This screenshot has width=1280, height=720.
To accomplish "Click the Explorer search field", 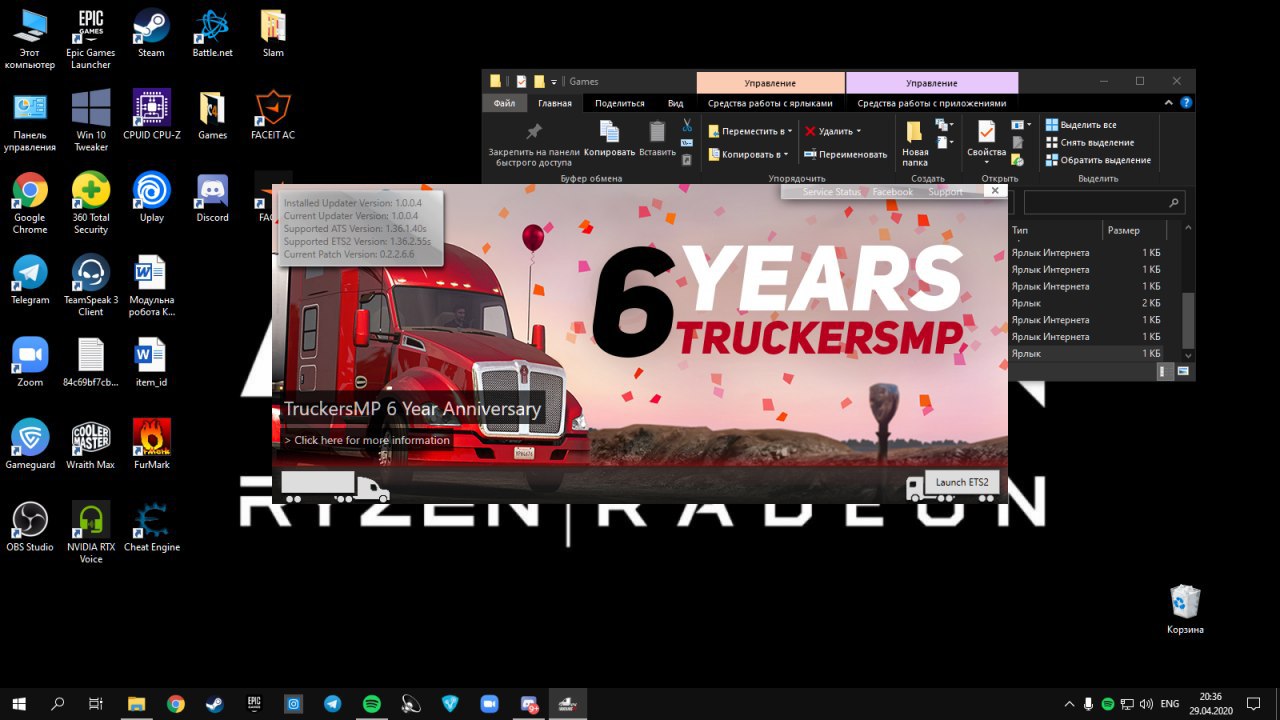I will [1104, 203].
